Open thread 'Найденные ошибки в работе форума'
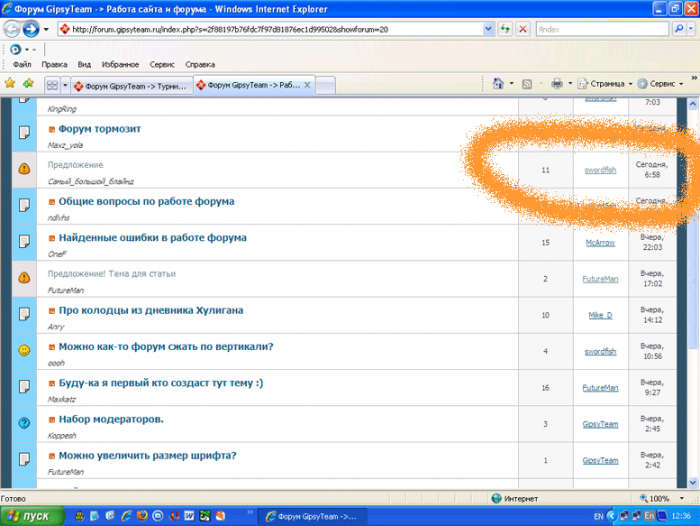Image resolution: width=700 pixels, height=526 pixels. [153, 238]
